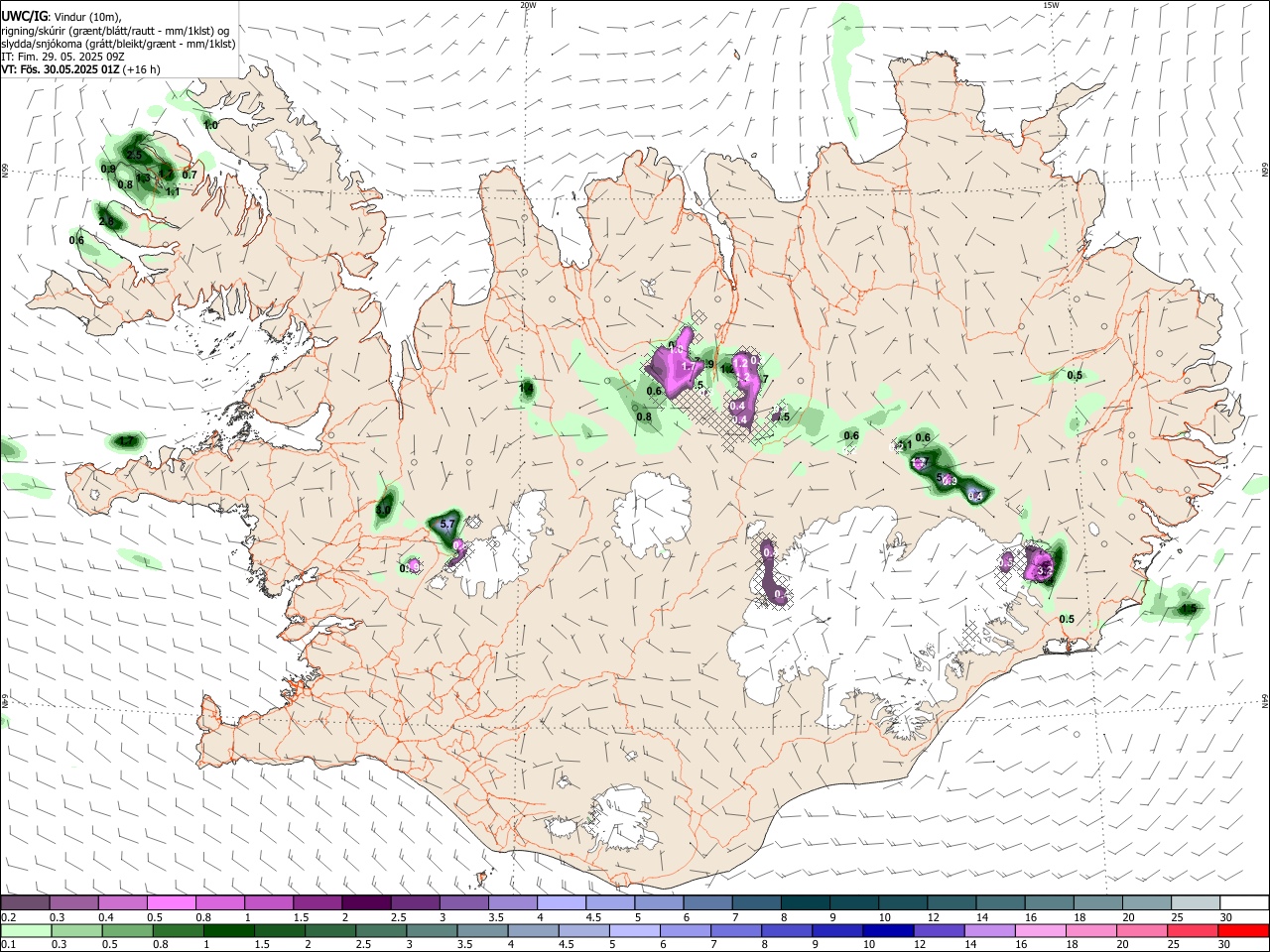This screenshot has width=1270, height=952.
Task: Click the bright red swatch ending the rain scale
Action: [x=1243, y=931]
